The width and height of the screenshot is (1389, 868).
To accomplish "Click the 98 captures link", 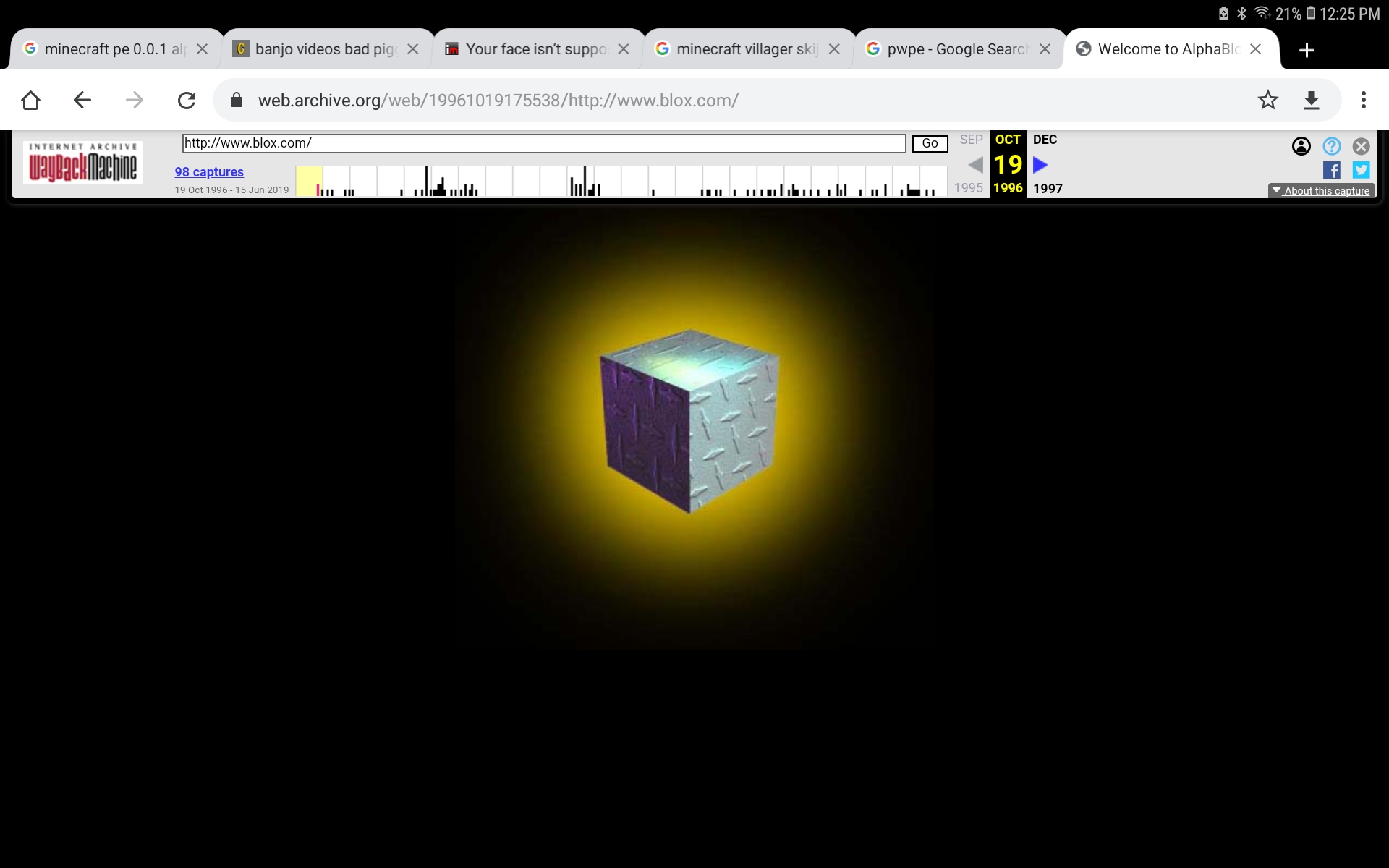I will click(x=208, y=172).
